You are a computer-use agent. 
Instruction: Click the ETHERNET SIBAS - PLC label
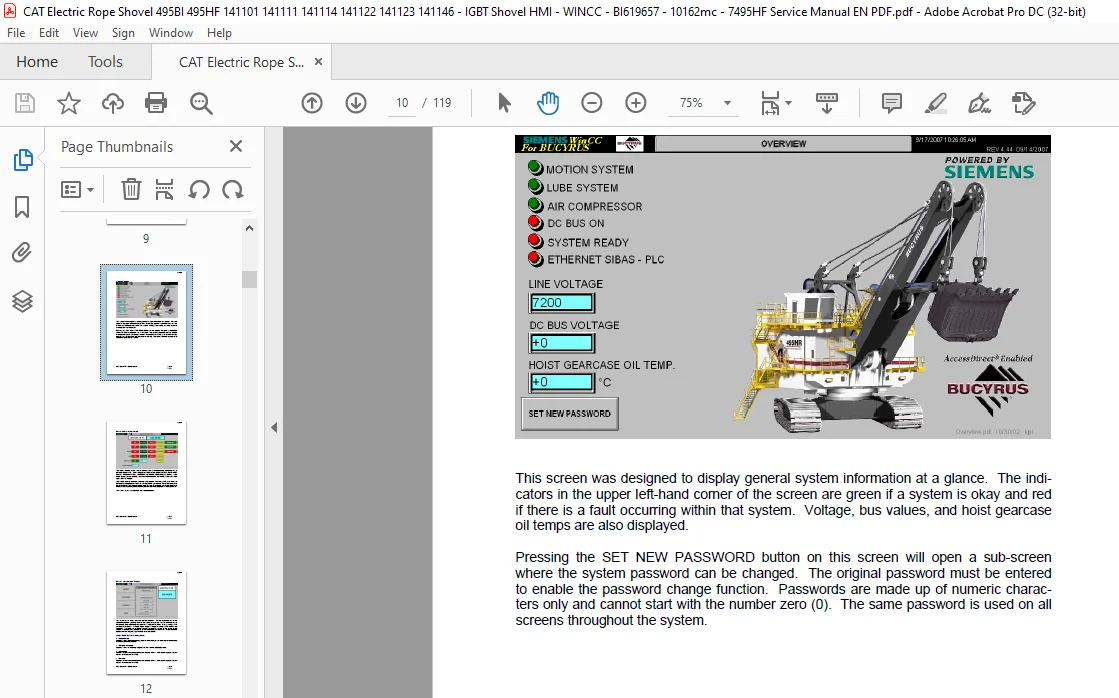[606, 260]
